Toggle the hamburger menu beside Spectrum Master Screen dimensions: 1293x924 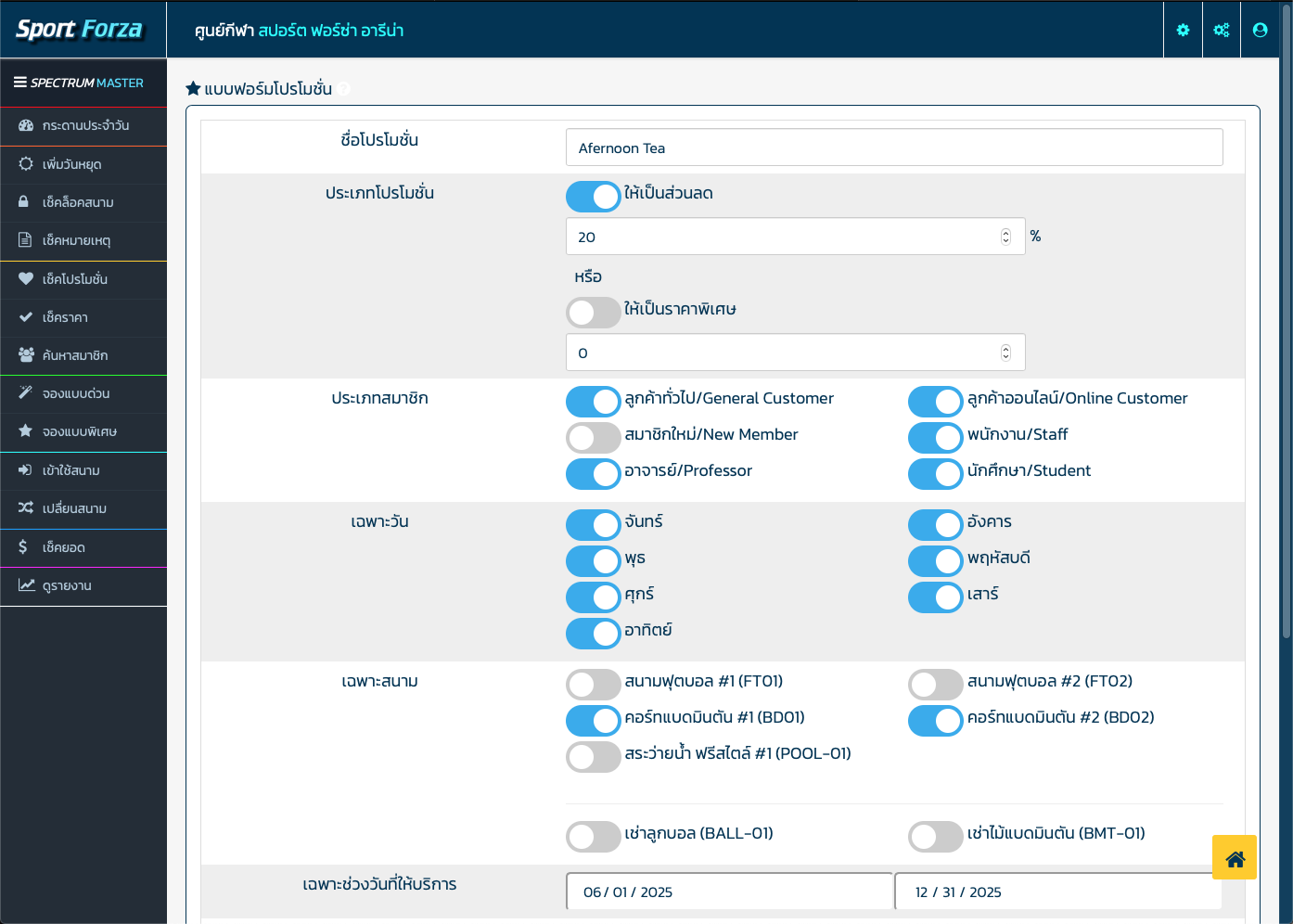[x=19, y=83]
